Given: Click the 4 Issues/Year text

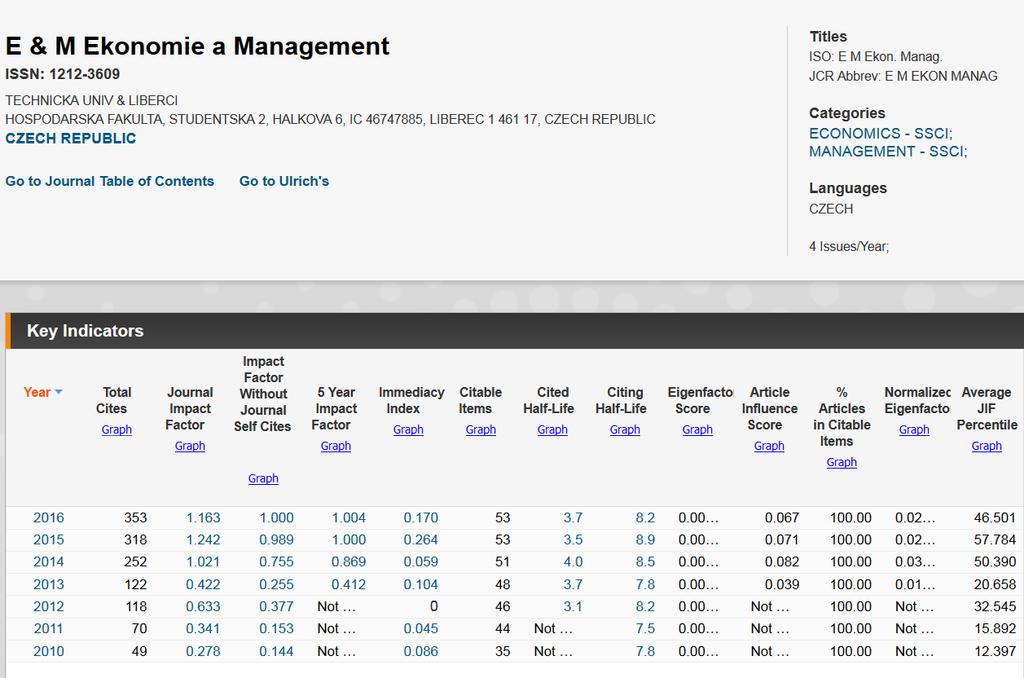Looking at the screenshot, I should click(849, 246).
